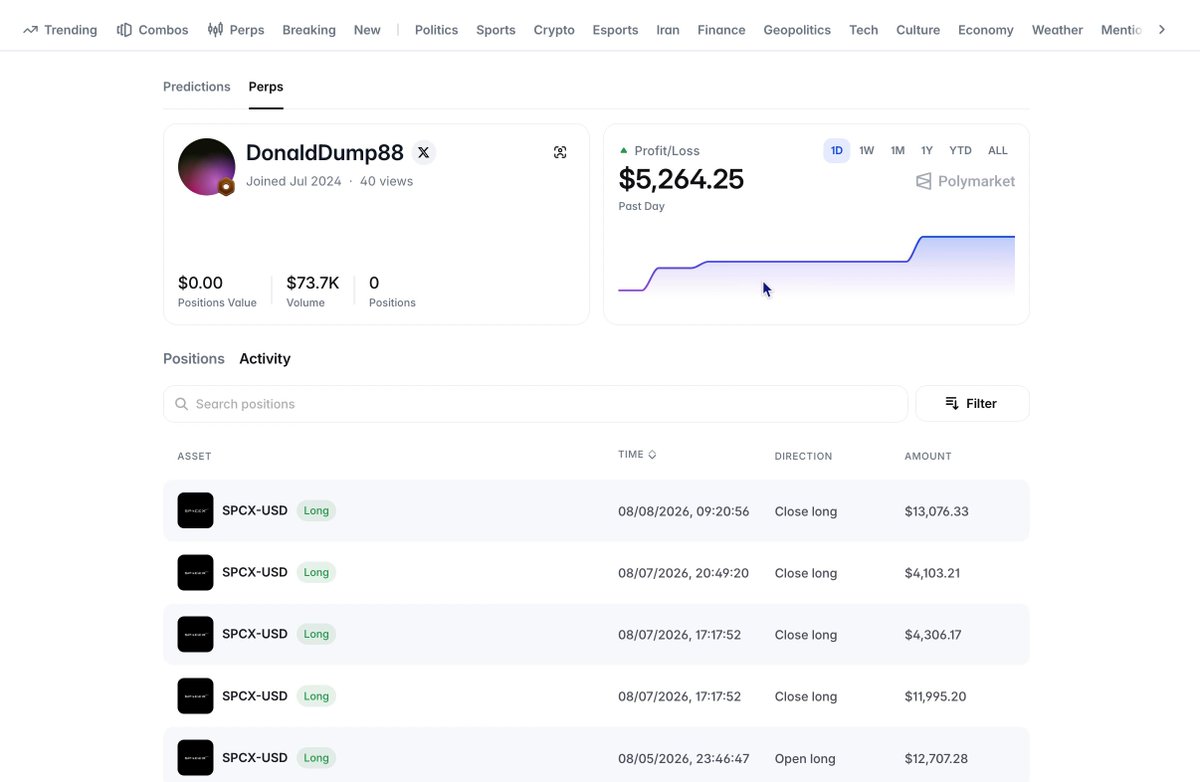This screenshot has width=1200, height=782.
Task: Open the X (Twitter) profile icon
Action: 423,153
